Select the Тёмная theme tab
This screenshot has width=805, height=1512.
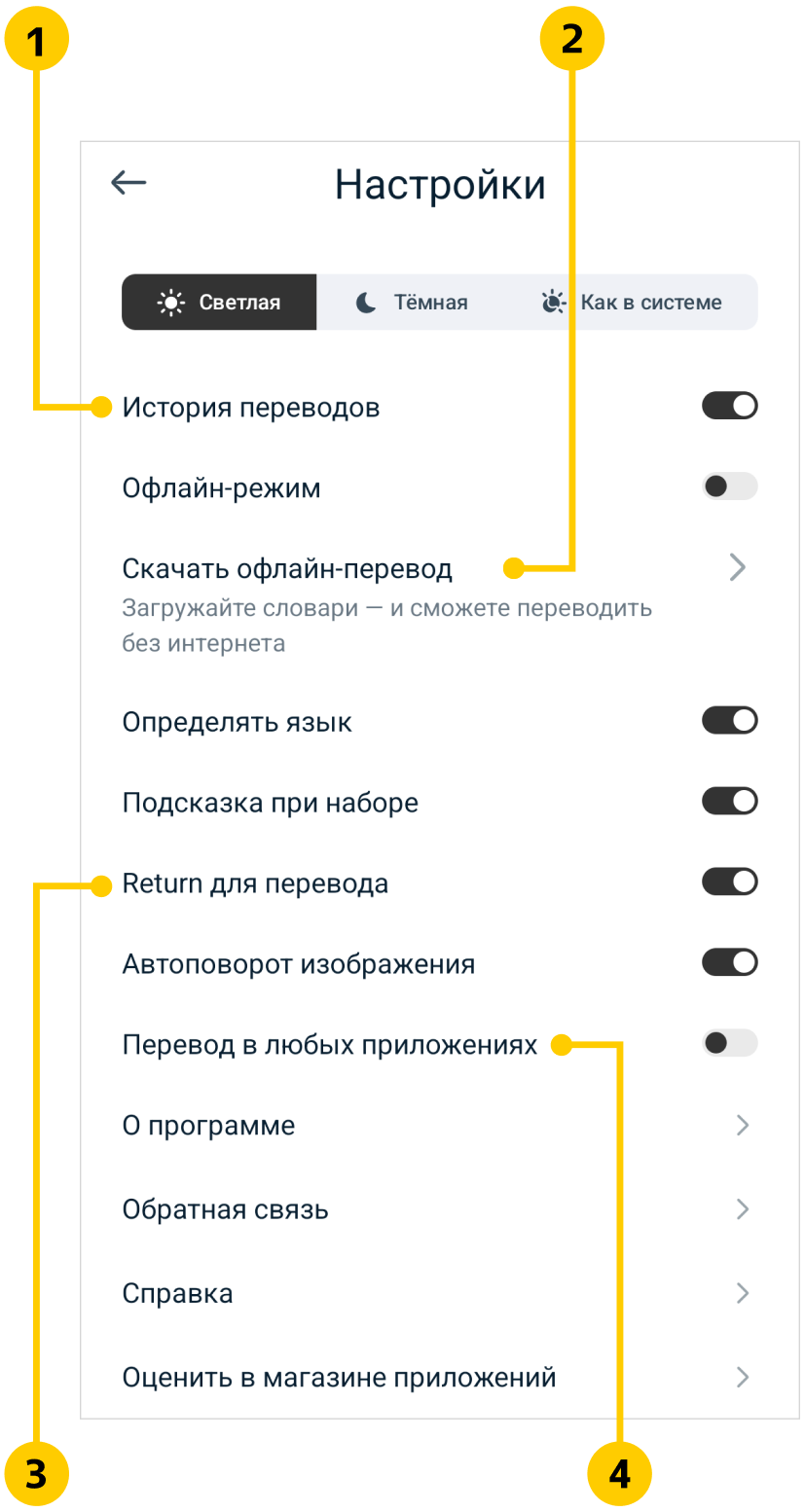coord(413,303)
